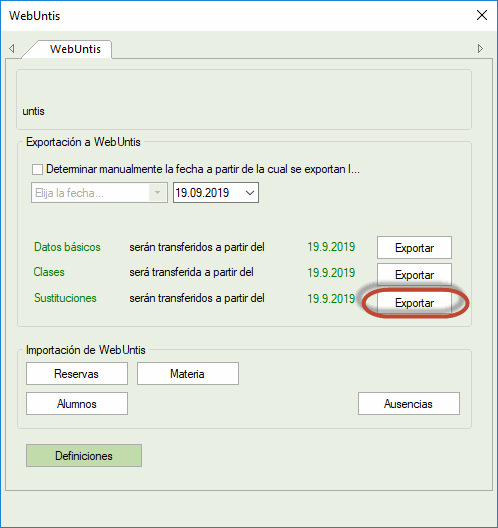Click the right tab scroll arrow

[x=480, y=48]
